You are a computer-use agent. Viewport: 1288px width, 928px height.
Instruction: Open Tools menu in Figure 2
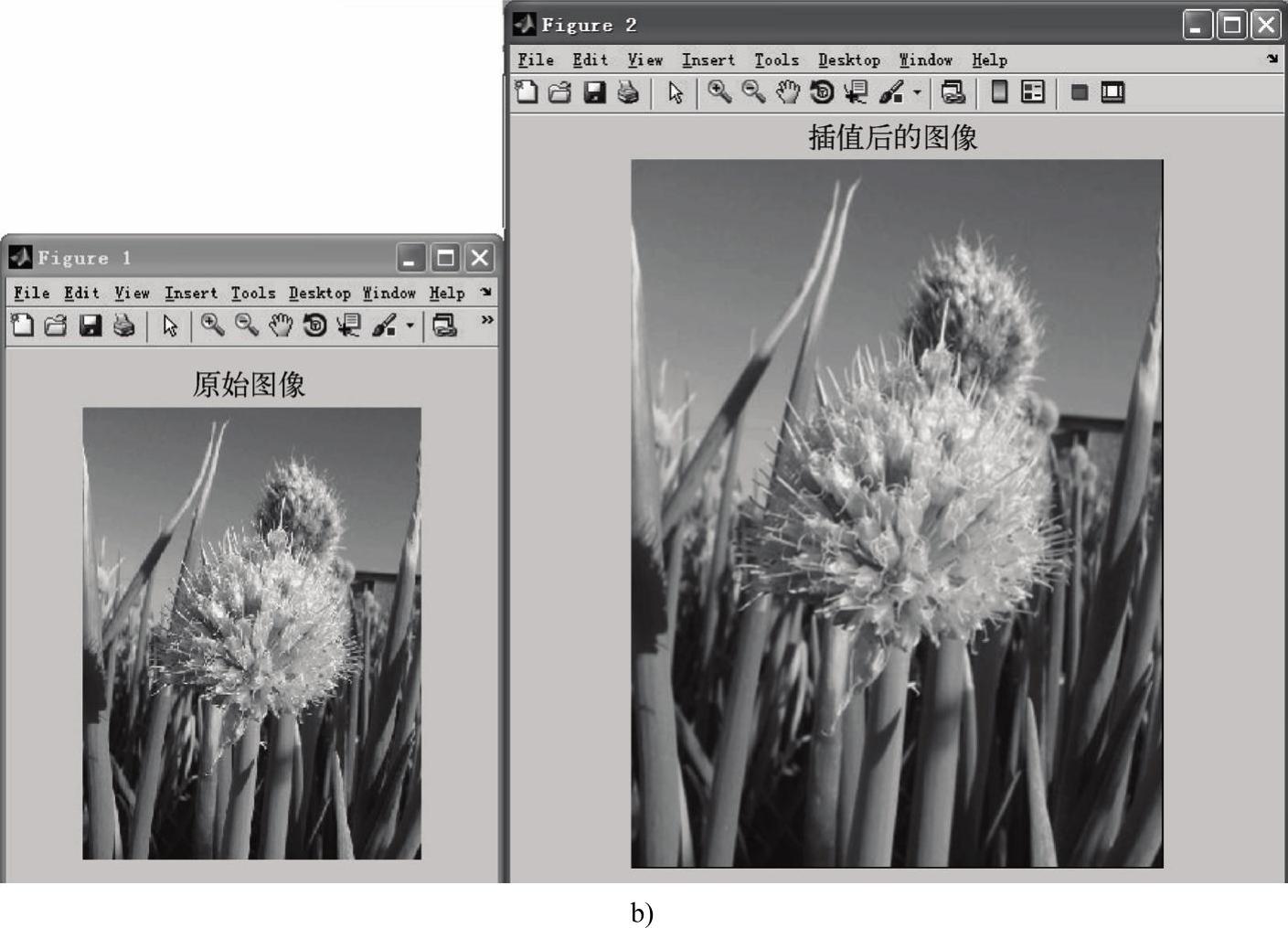click(776, 59)
